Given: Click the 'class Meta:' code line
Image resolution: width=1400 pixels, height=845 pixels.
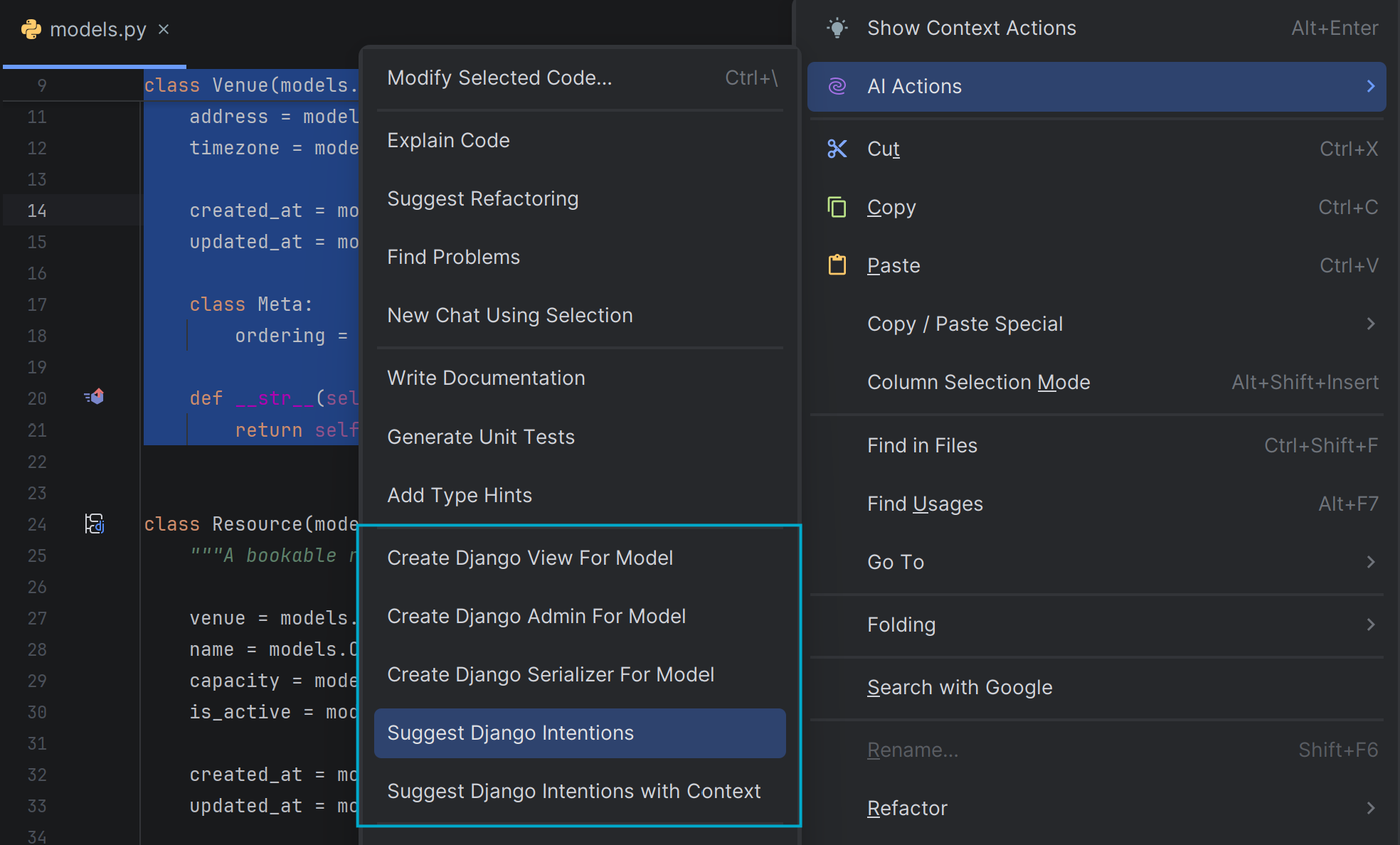Looking at the screenshot, I should click(251, 304).
